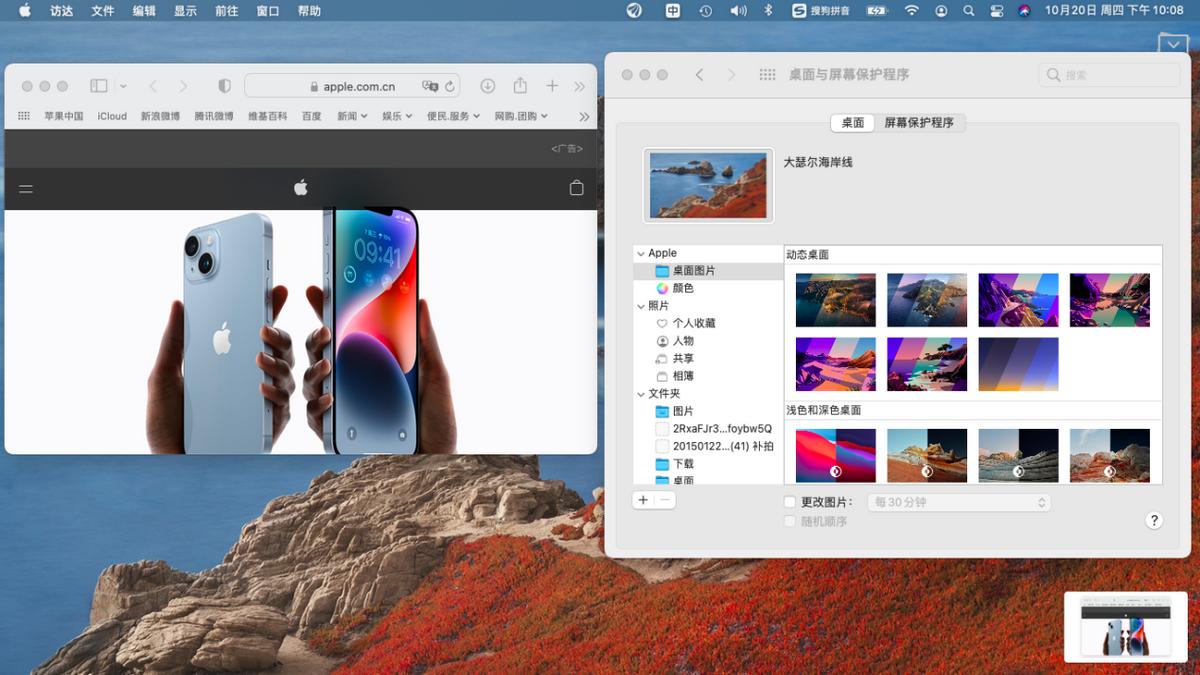This screenshot has width=1200, height=675.
Task: Open the 每30分钟 interval dropdown
Action: pyautogui.click(x=957, y=501)
